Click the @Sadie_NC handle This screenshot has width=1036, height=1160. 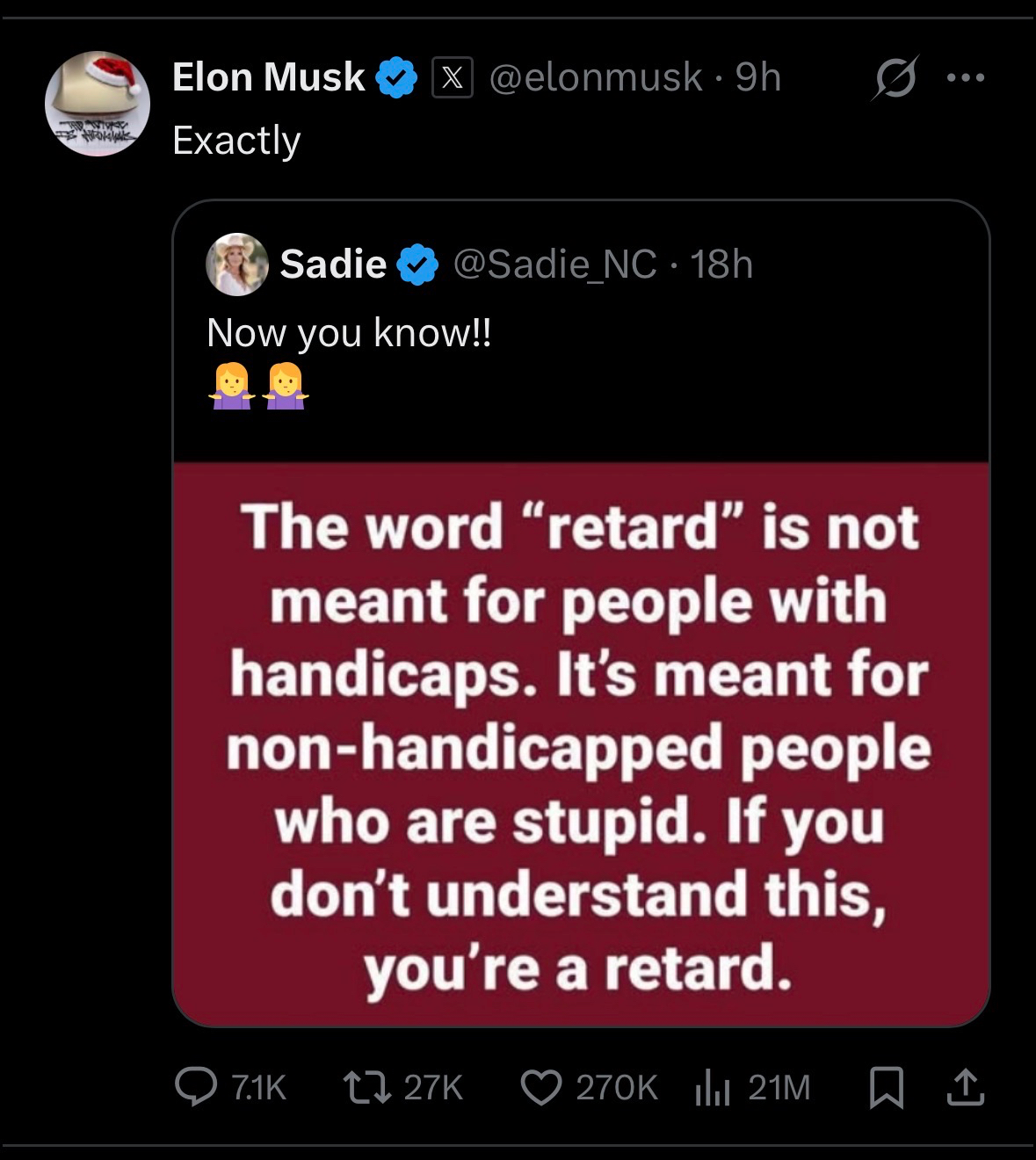click(x=554, y=264)
